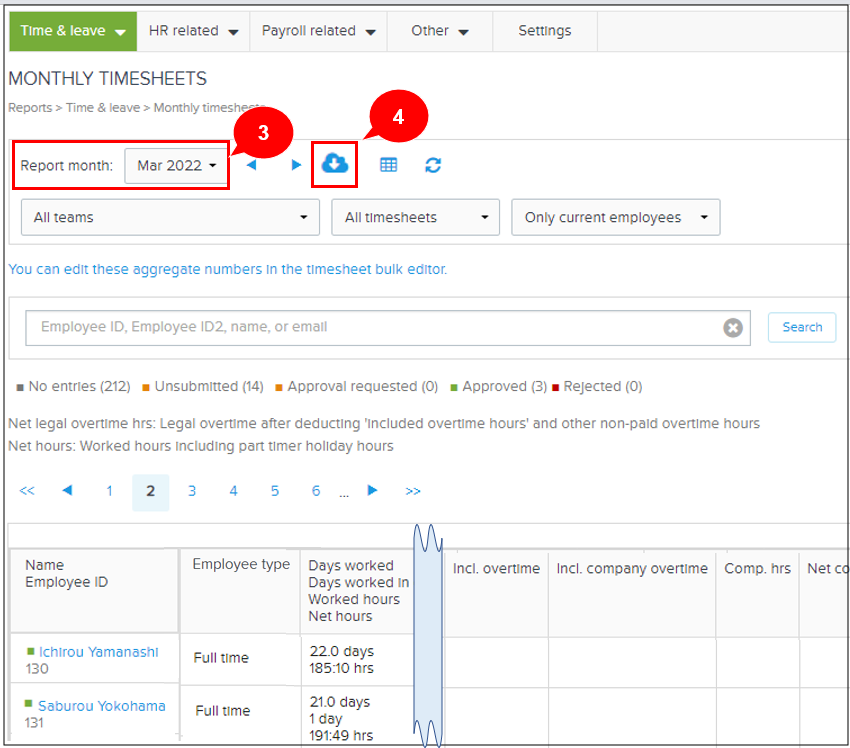Expand the All teams dropdown
Image resolution: width=850 pixels, height=748 pixels.
tap(170, 217)
